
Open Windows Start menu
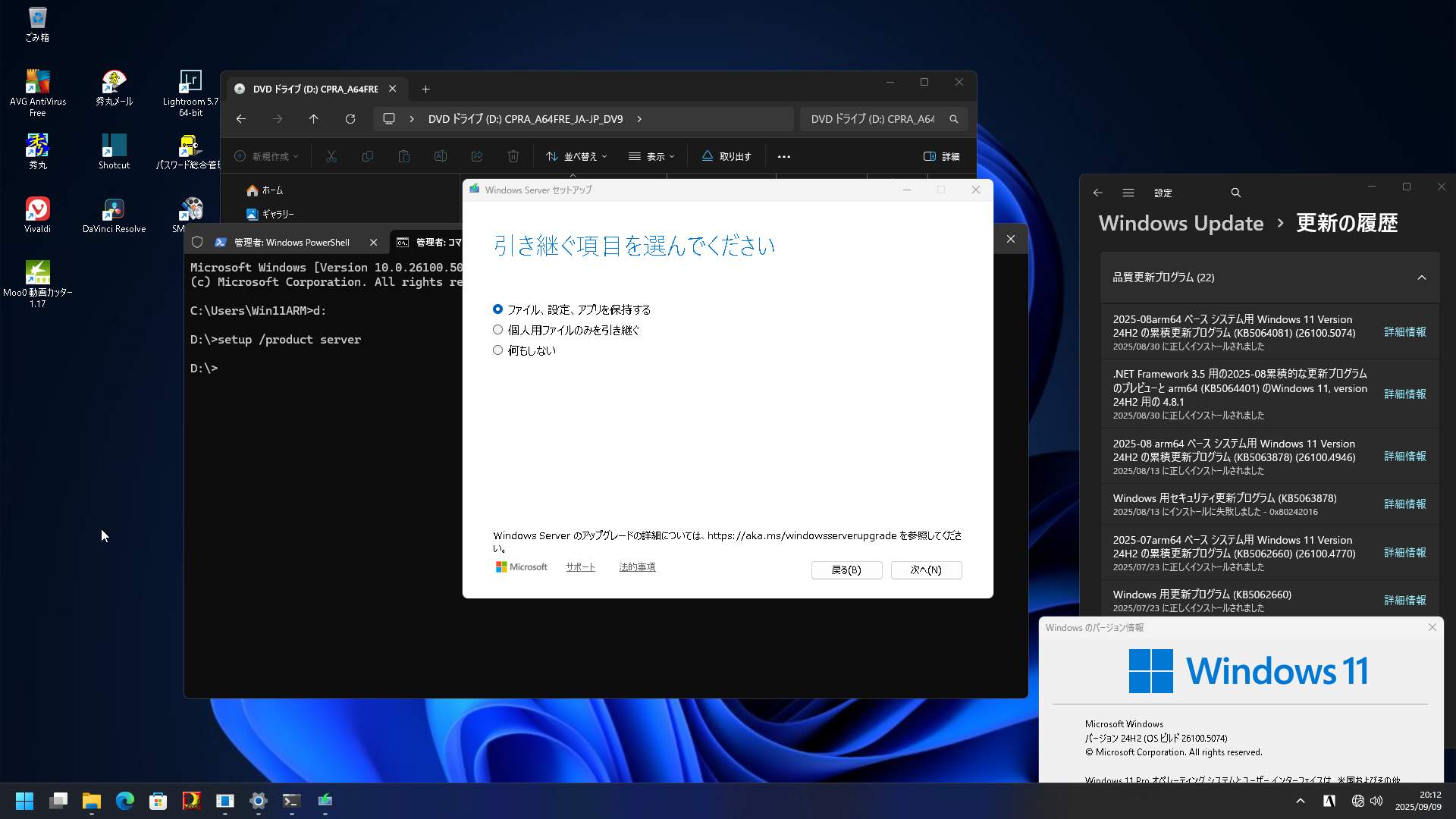(x=24, y=801)
